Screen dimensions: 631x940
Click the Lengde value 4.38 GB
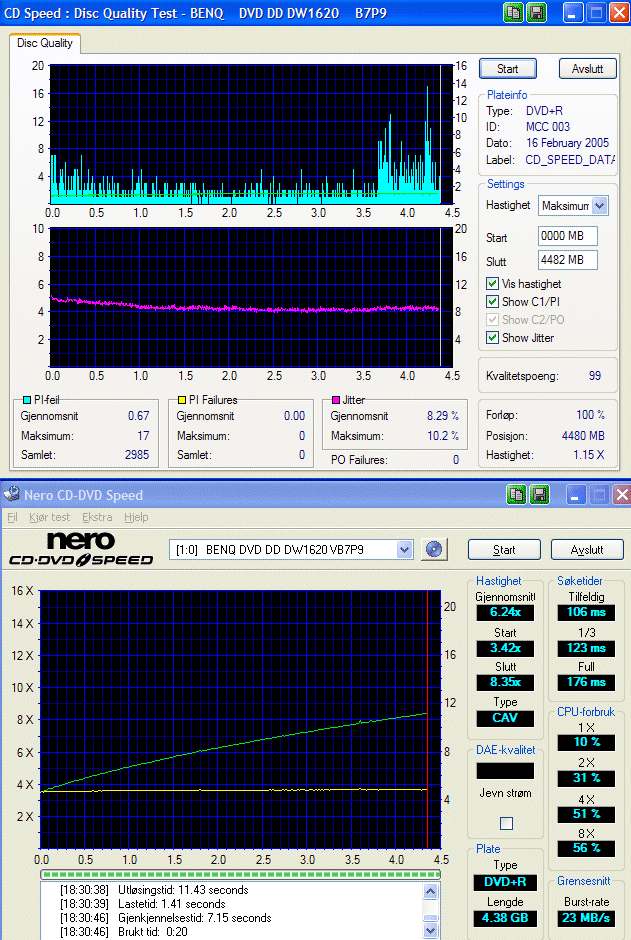click(505, 918)
